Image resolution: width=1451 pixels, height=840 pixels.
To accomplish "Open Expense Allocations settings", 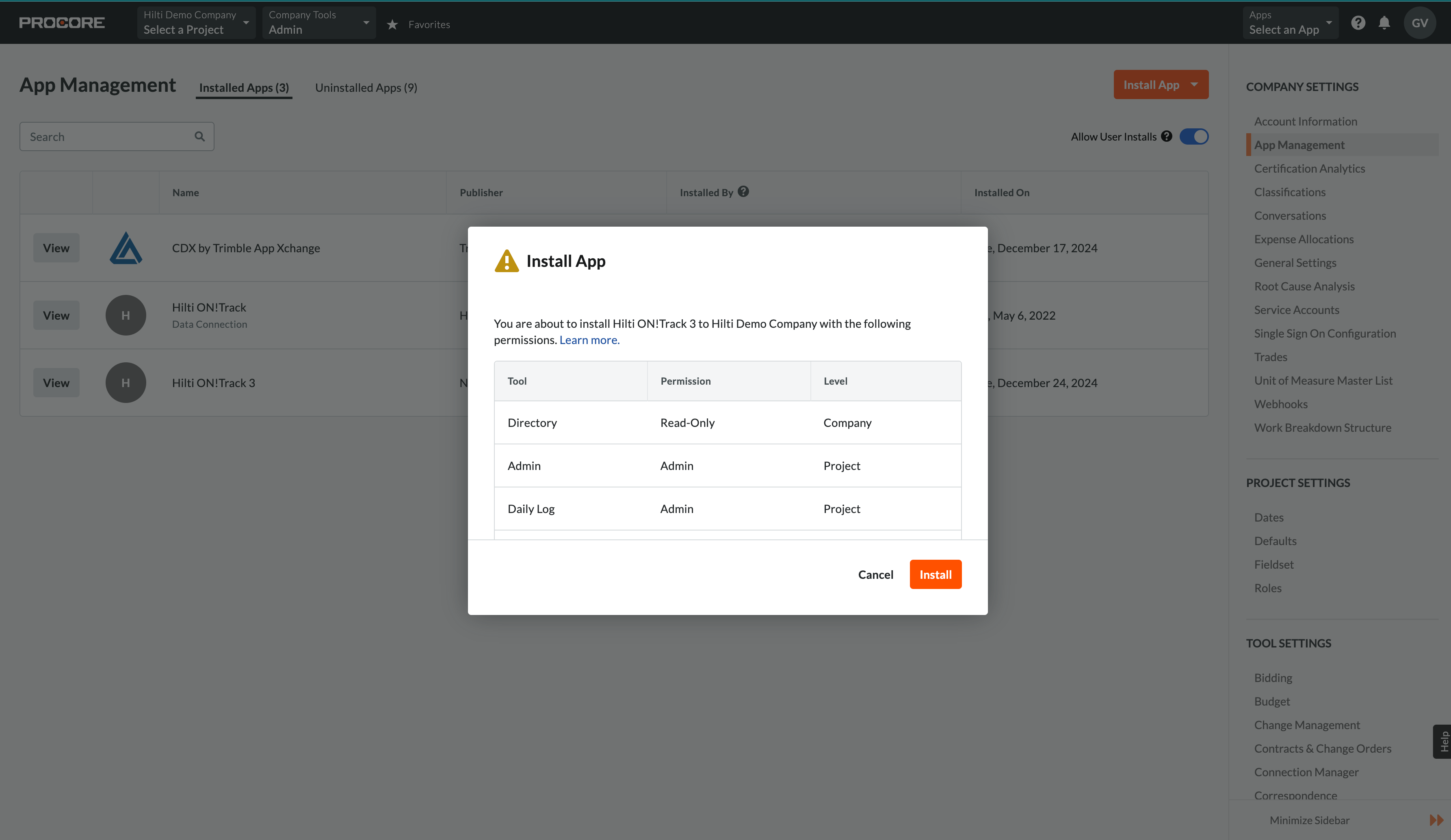I will point(1304,240).
